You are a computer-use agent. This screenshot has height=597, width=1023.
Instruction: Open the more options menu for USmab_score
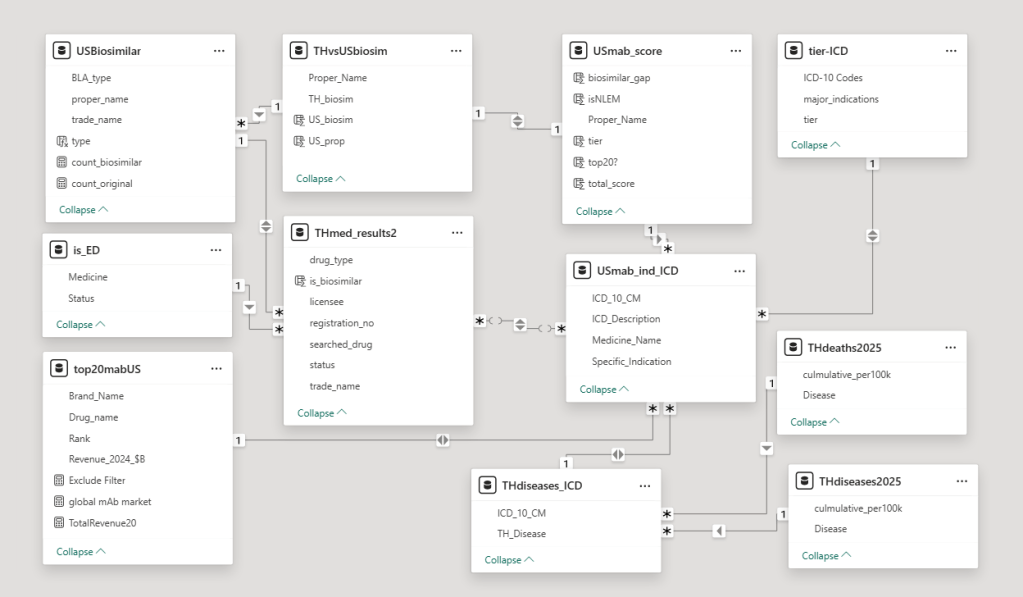point(735,50)
